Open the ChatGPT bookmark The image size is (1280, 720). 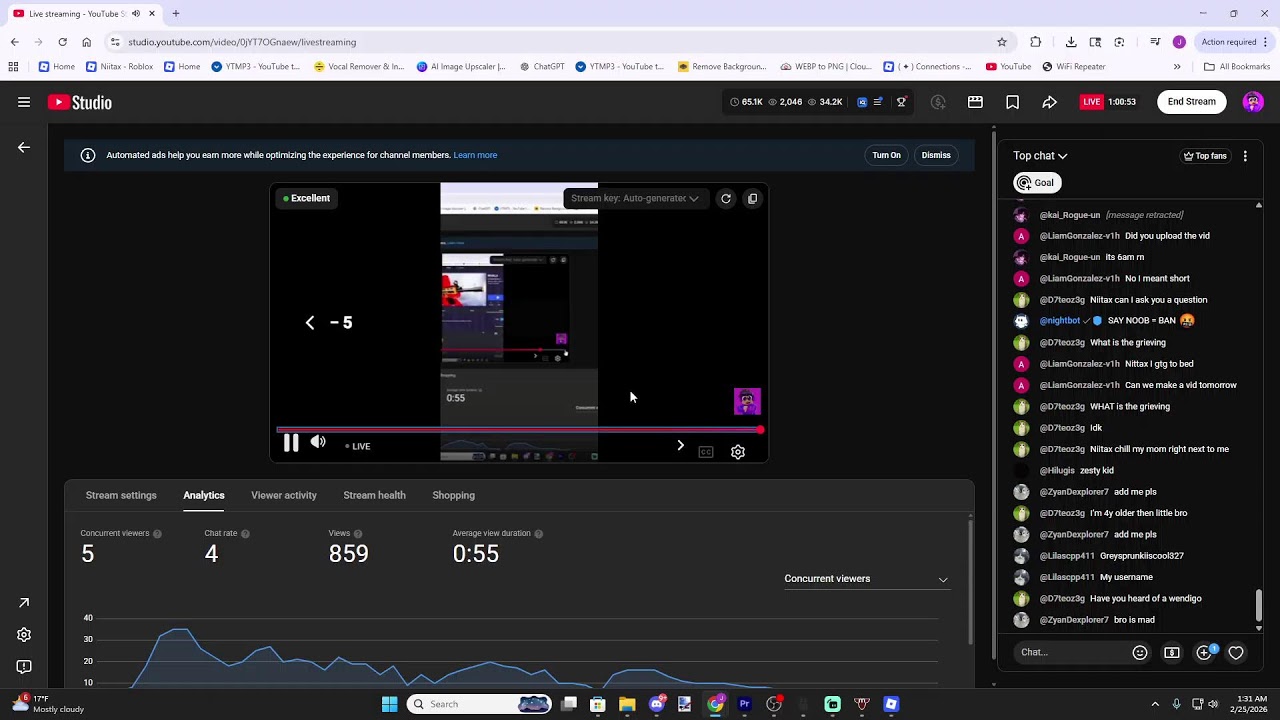[542, 67]
